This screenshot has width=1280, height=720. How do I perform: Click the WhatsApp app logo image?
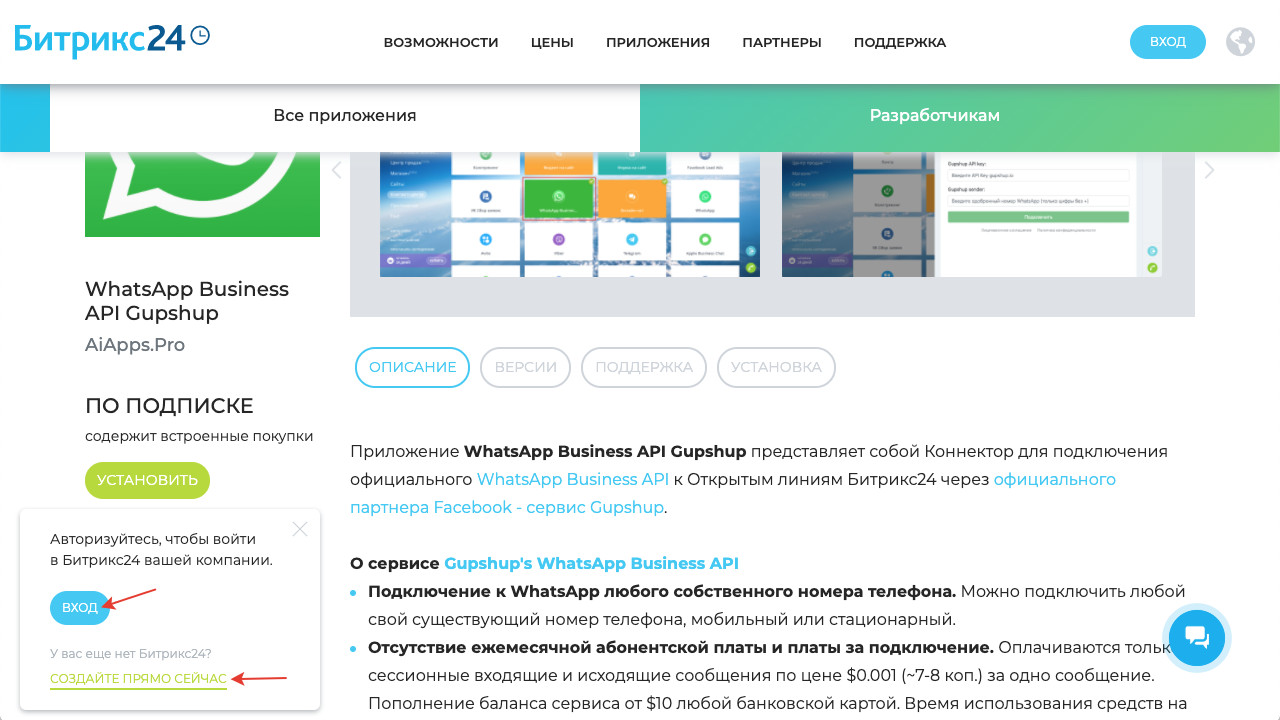pos(202,194)
